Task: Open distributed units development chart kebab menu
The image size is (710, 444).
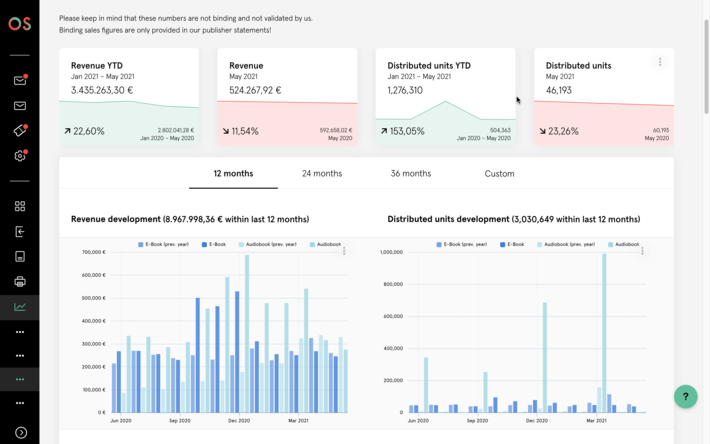Action: pyautogui.click(x=642, y=251)
